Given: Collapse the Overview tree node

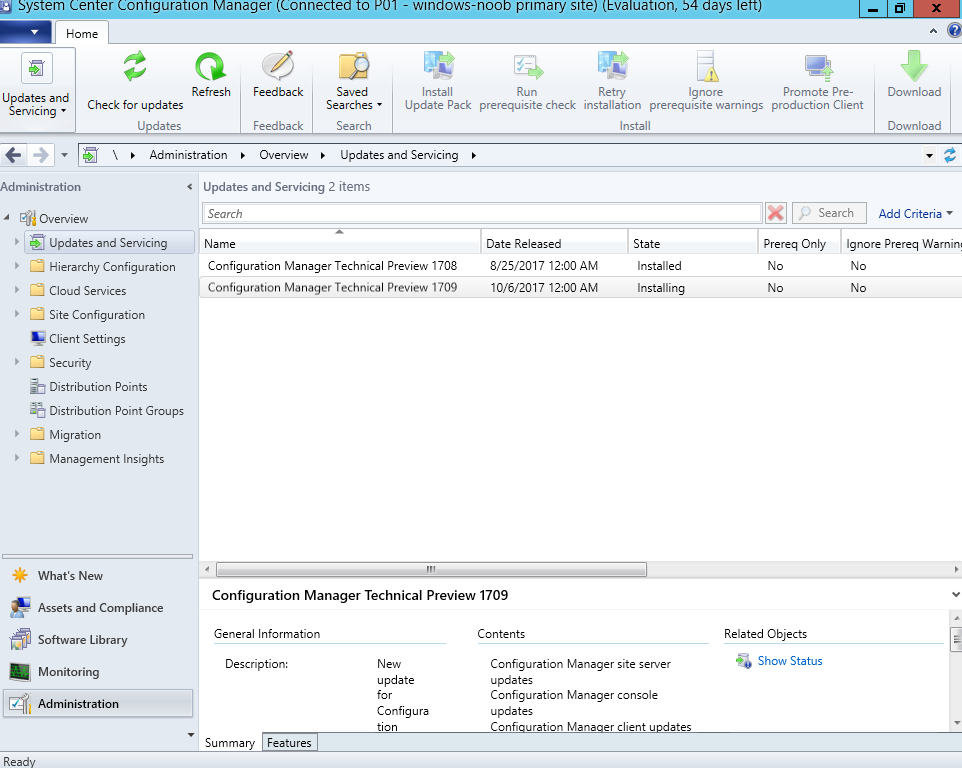Looking at the screenshot, I should click(7, 218).
